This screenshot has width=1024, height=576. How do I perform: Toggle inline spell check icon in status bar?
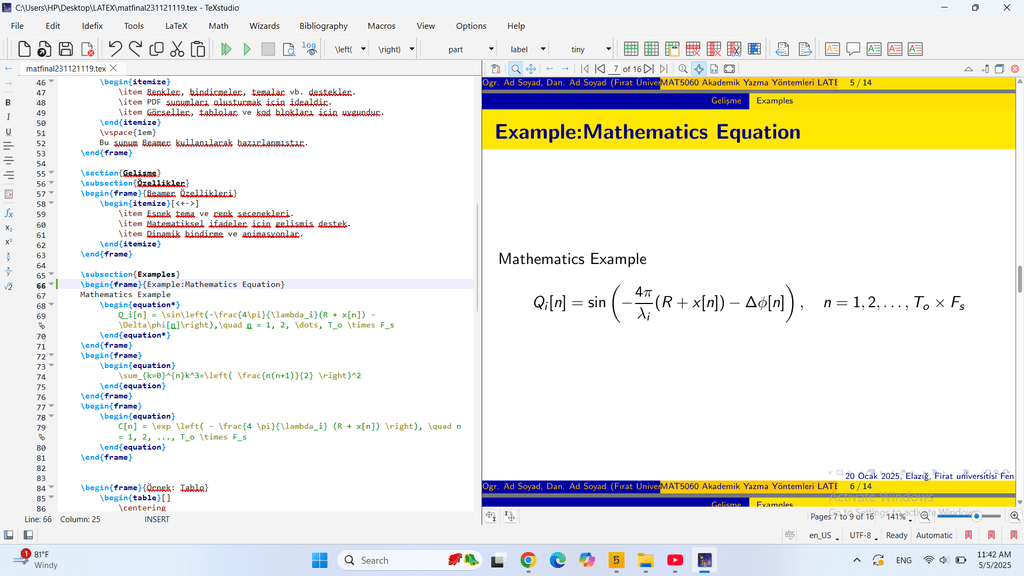790,535
